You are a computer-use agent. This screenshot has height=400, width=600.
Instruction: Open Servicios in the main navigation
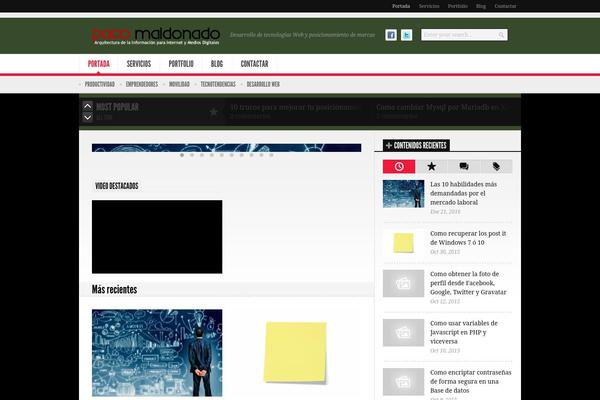coord(139,64)
